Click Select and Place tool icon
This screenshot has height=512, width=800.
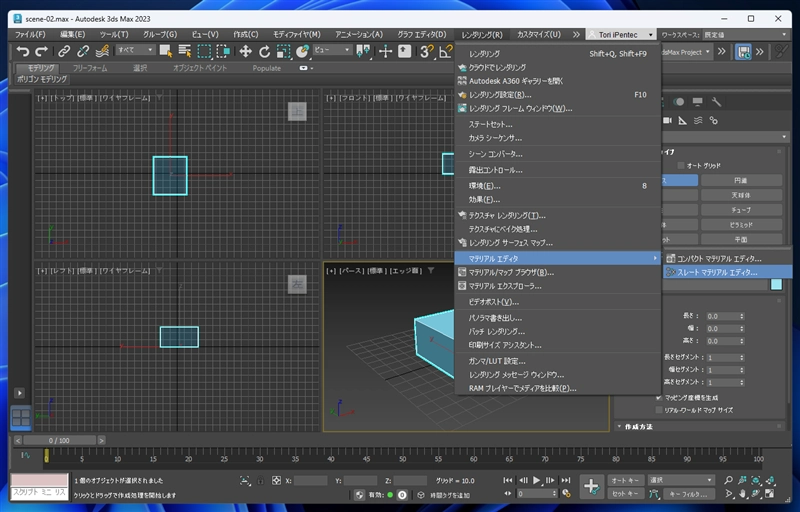[x=303, y=51]
